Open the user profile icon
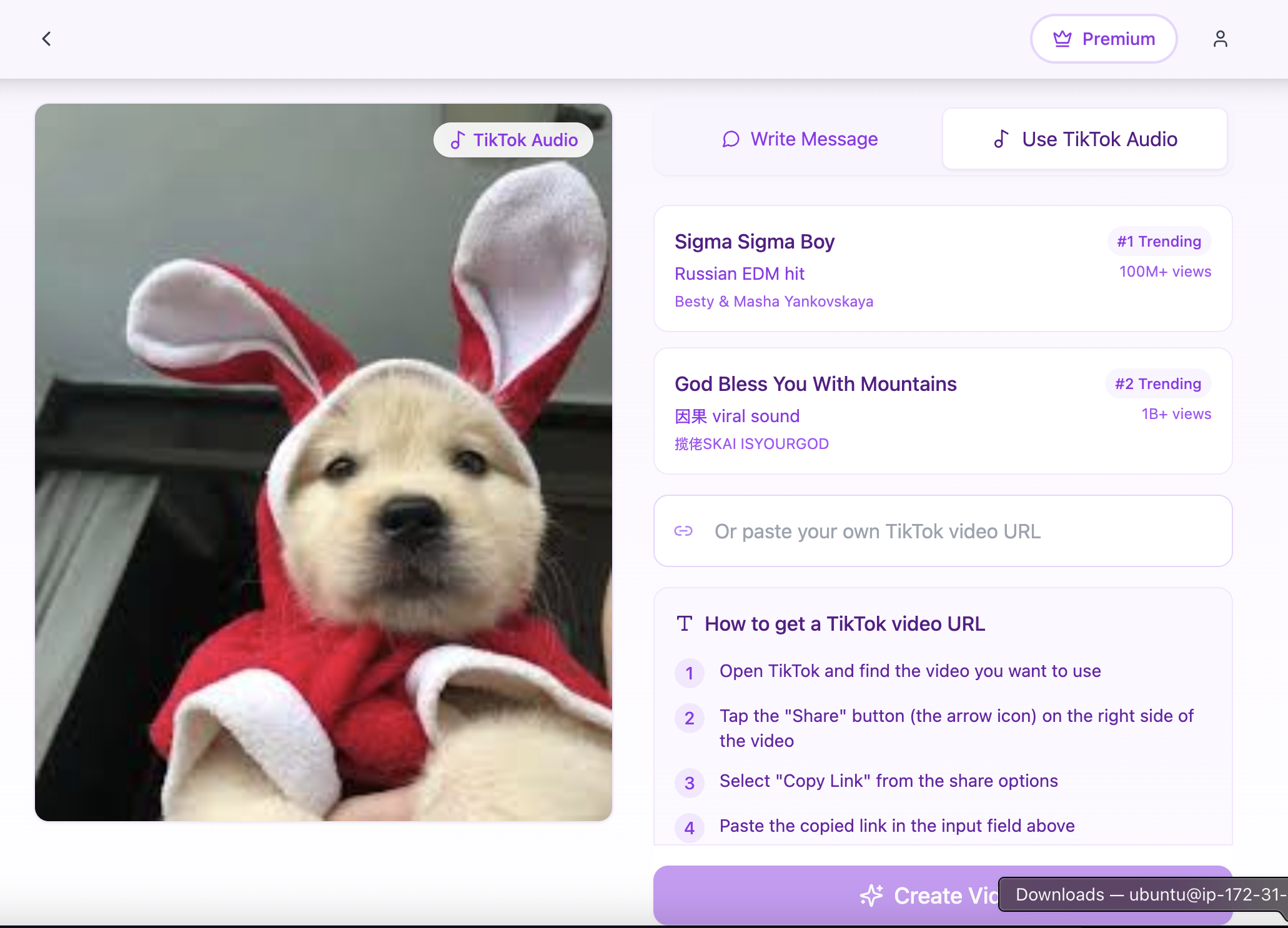Image resolution: width=1288 pixels, height=928 pixels. tap(1220, 39)
